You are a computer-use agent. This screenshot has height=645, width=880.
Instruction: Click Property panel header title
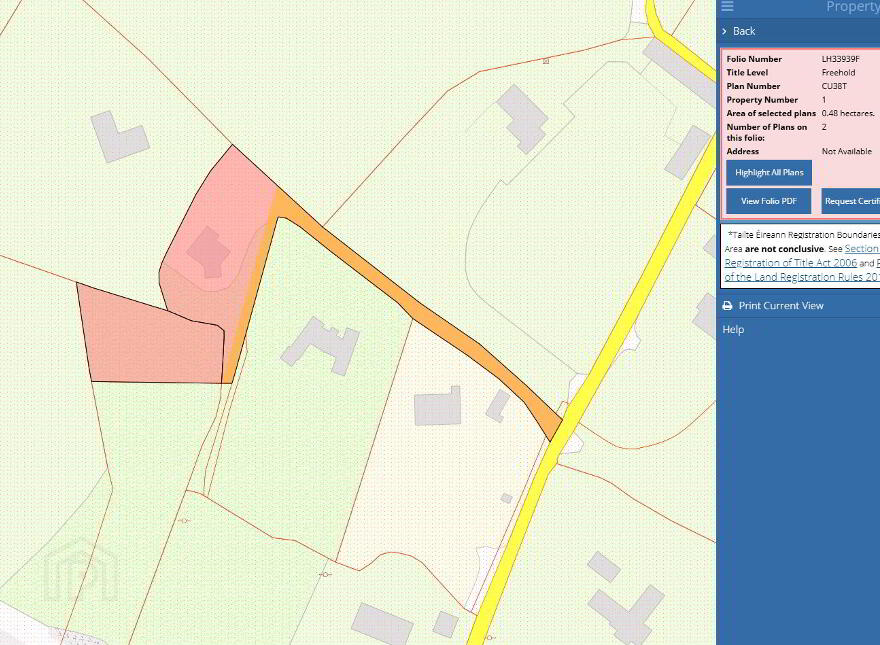[852, 7]
